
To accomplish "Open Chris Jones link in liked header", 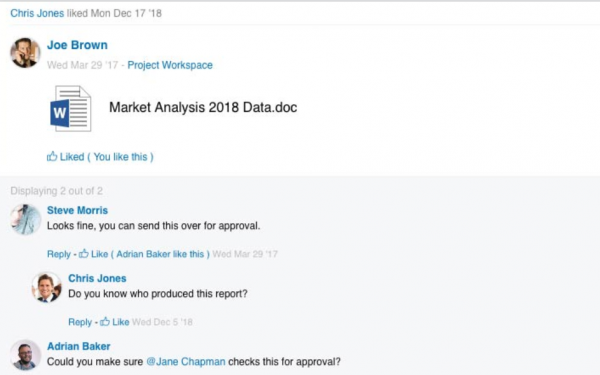I will [x=37, y=13].
